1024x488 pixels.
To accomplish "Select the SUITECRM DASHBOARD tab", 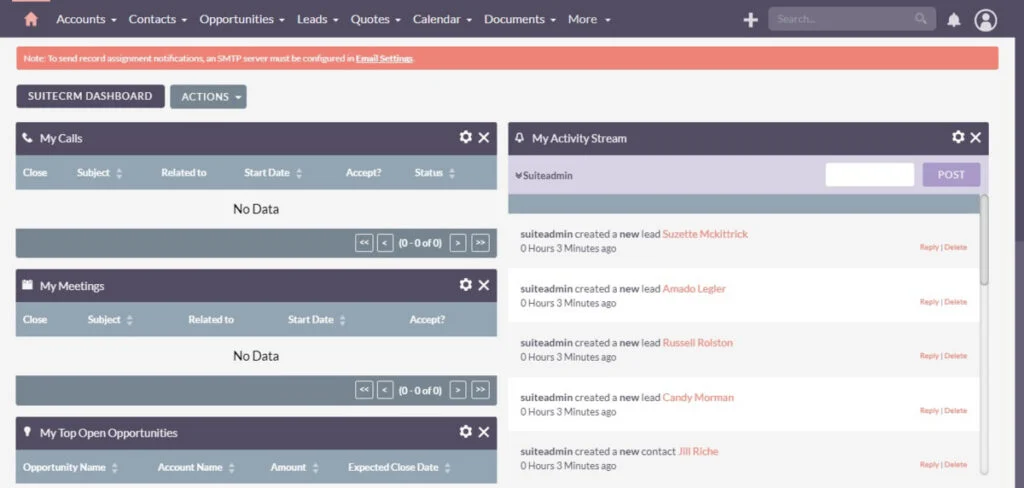I will click(x=90, y=96).
